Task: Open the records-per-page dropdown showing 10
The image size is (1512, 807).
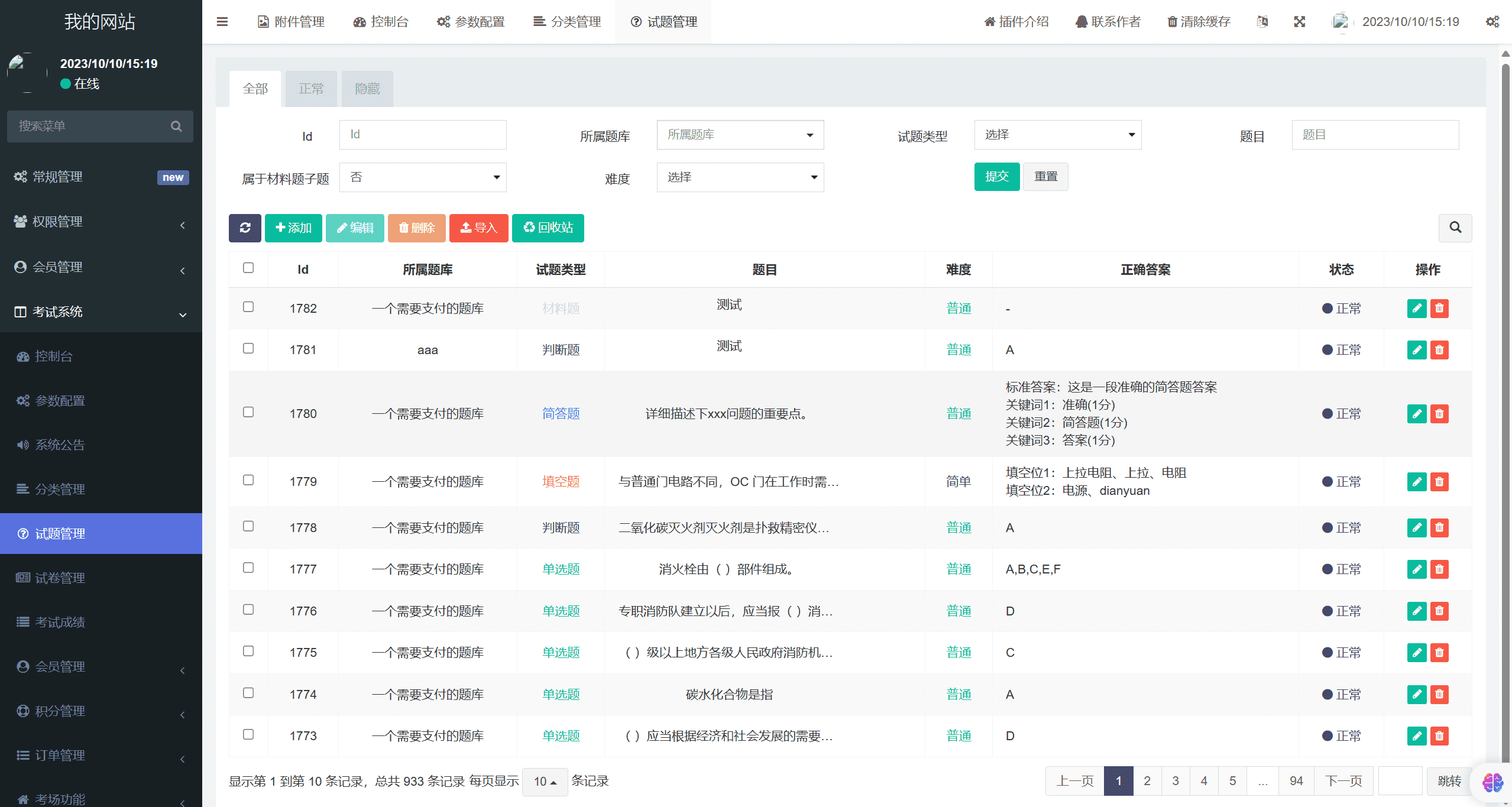Action: point(545,781)
